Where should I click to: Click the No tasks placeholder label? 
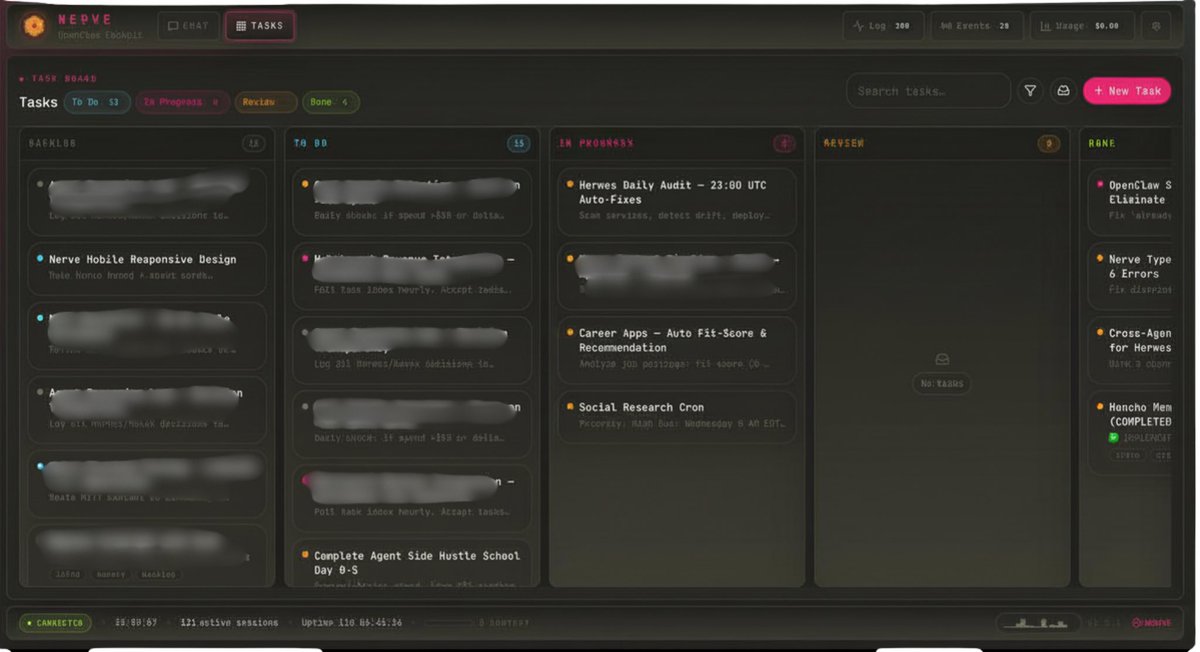click(941, 383)
